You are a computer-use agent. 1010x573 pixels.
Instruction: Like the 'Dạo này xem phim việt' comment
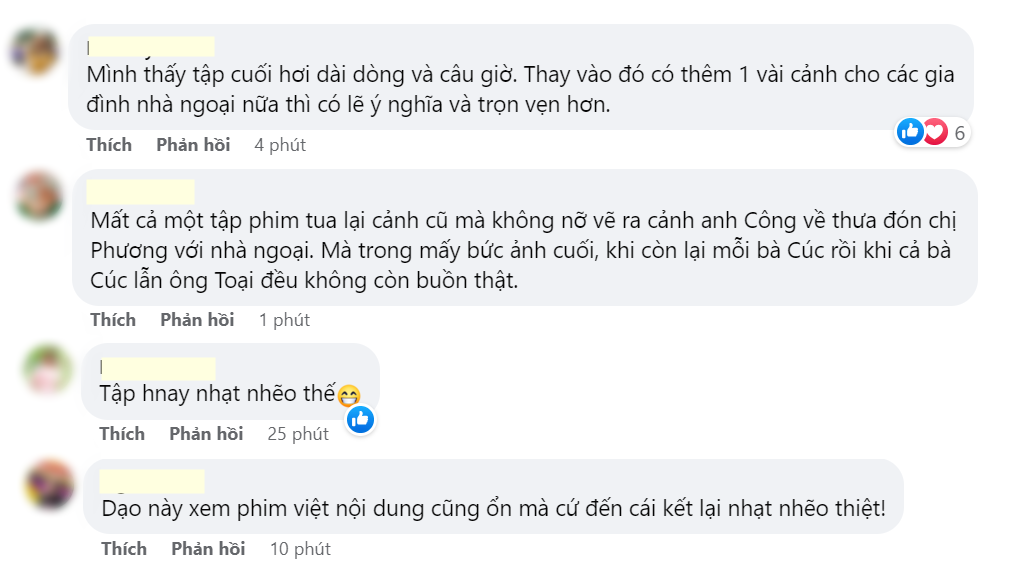tap(124, 549)
